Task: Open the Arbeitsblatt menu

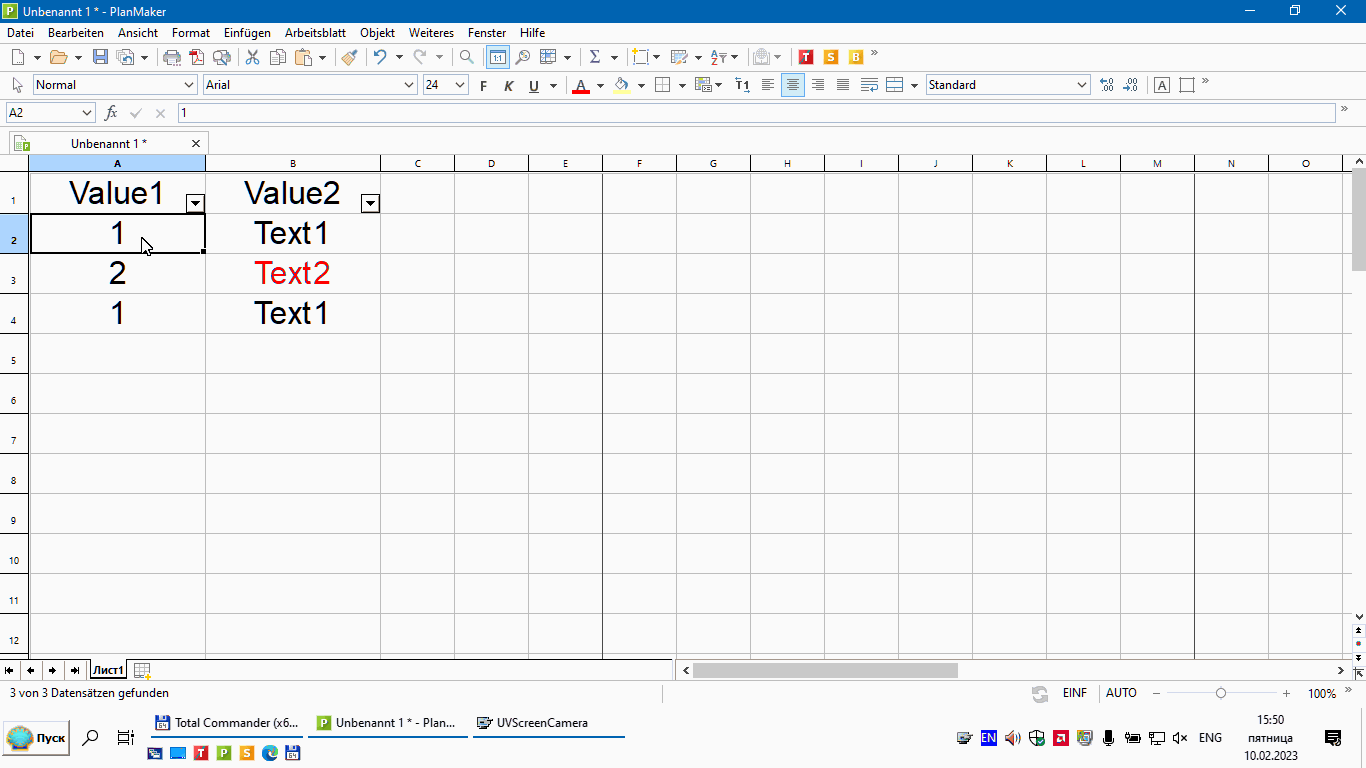Action: [x=315, y=33]
